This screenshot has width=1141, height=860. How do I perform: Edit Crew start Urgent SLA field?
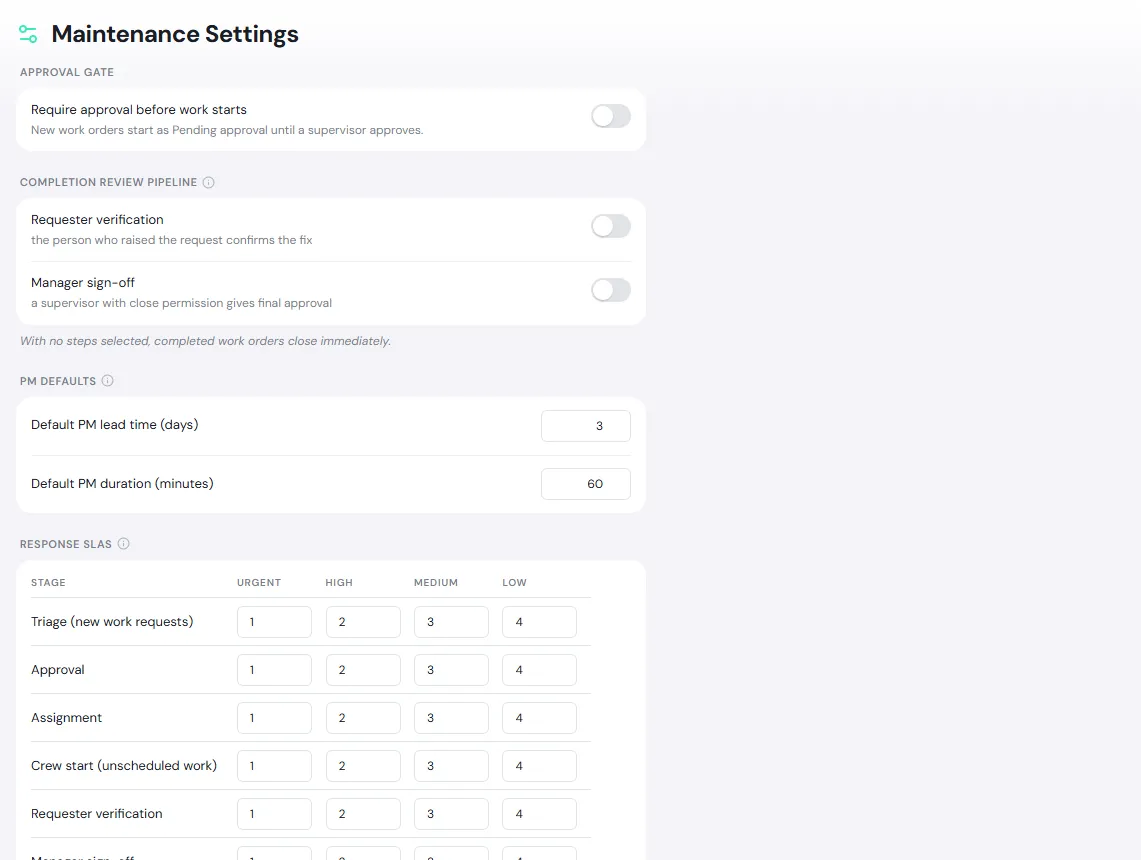(274, 766)
